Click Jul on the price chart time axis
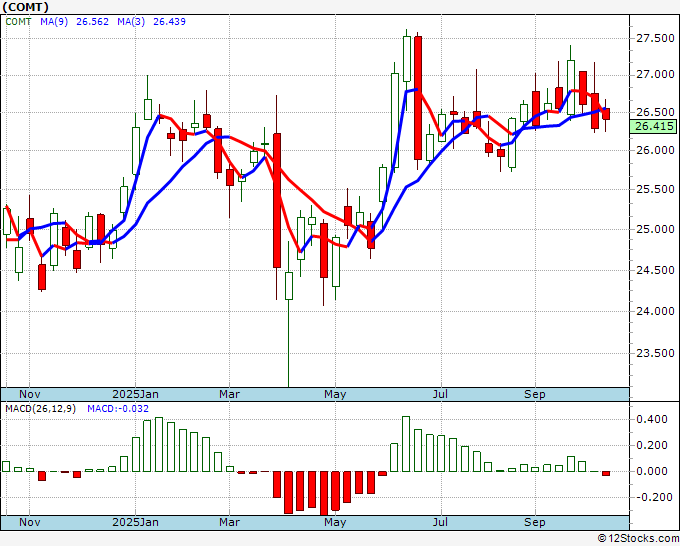 [440, 394]
